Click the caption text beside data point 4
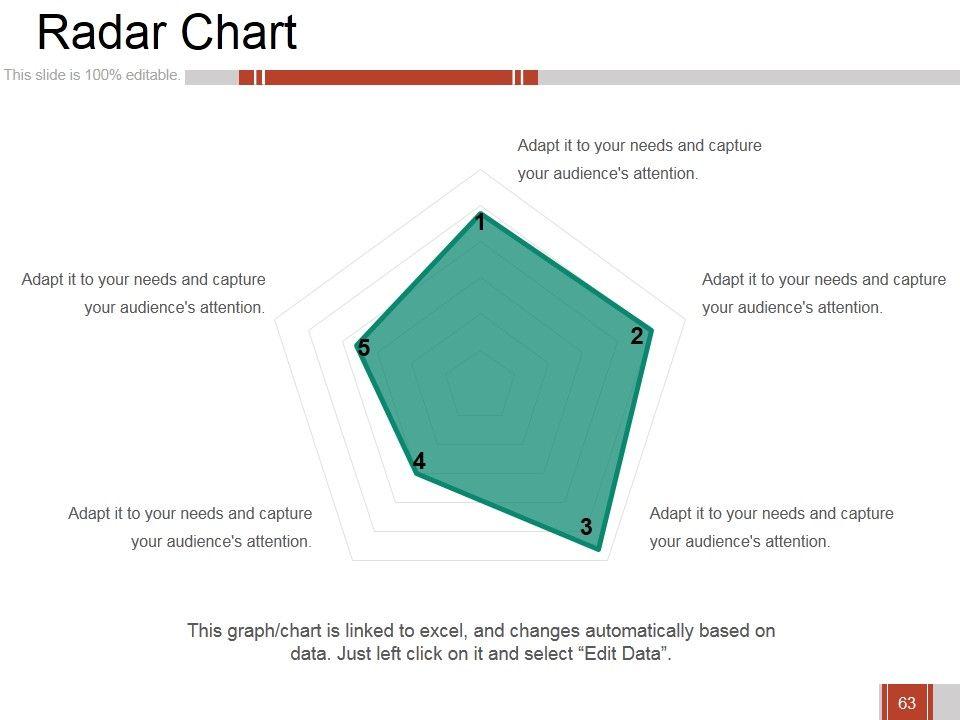This screenshot has width=960, height=720. tap(190, 527)
